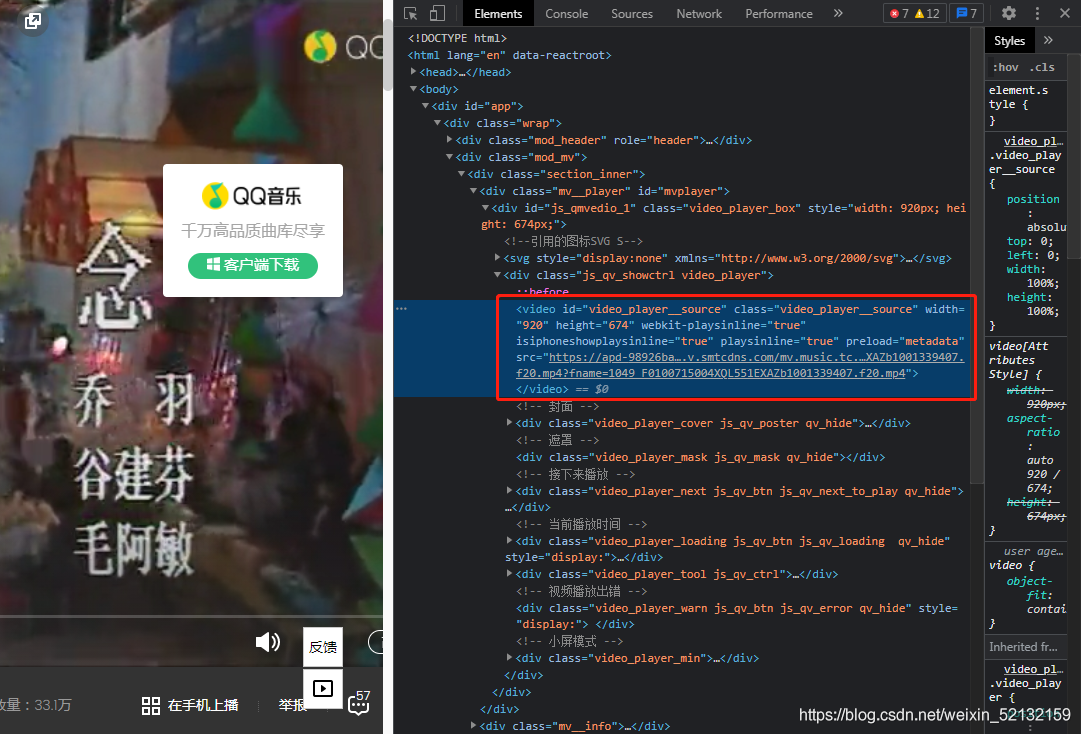Open the Sources tab

click(632, 14)
